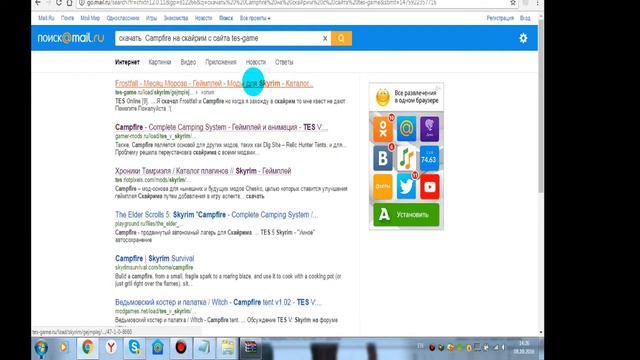
Task: Open the 74.63 currency rate tile
Action: [429, 158]
